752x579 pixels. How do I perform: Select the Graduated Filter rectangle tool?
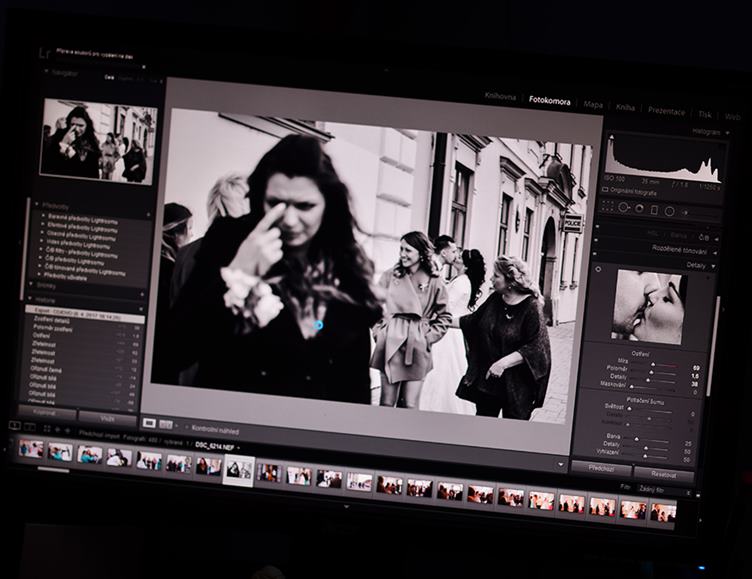pyautogui.click(x=654, y=210)
